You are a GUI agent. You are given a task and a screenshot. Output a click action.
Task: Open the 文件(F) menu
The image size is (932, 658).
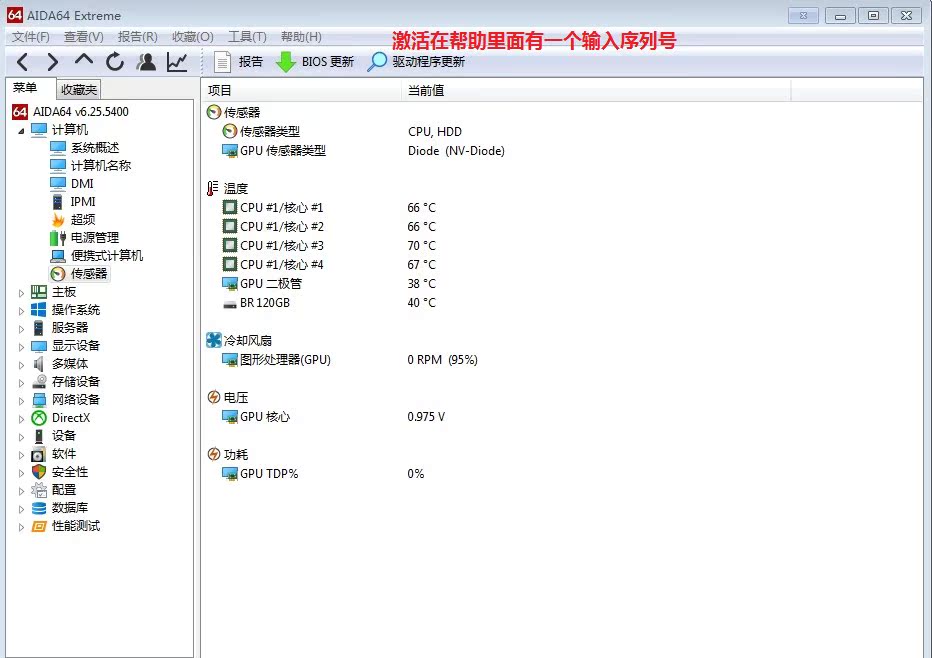click(x=31, y=37)
